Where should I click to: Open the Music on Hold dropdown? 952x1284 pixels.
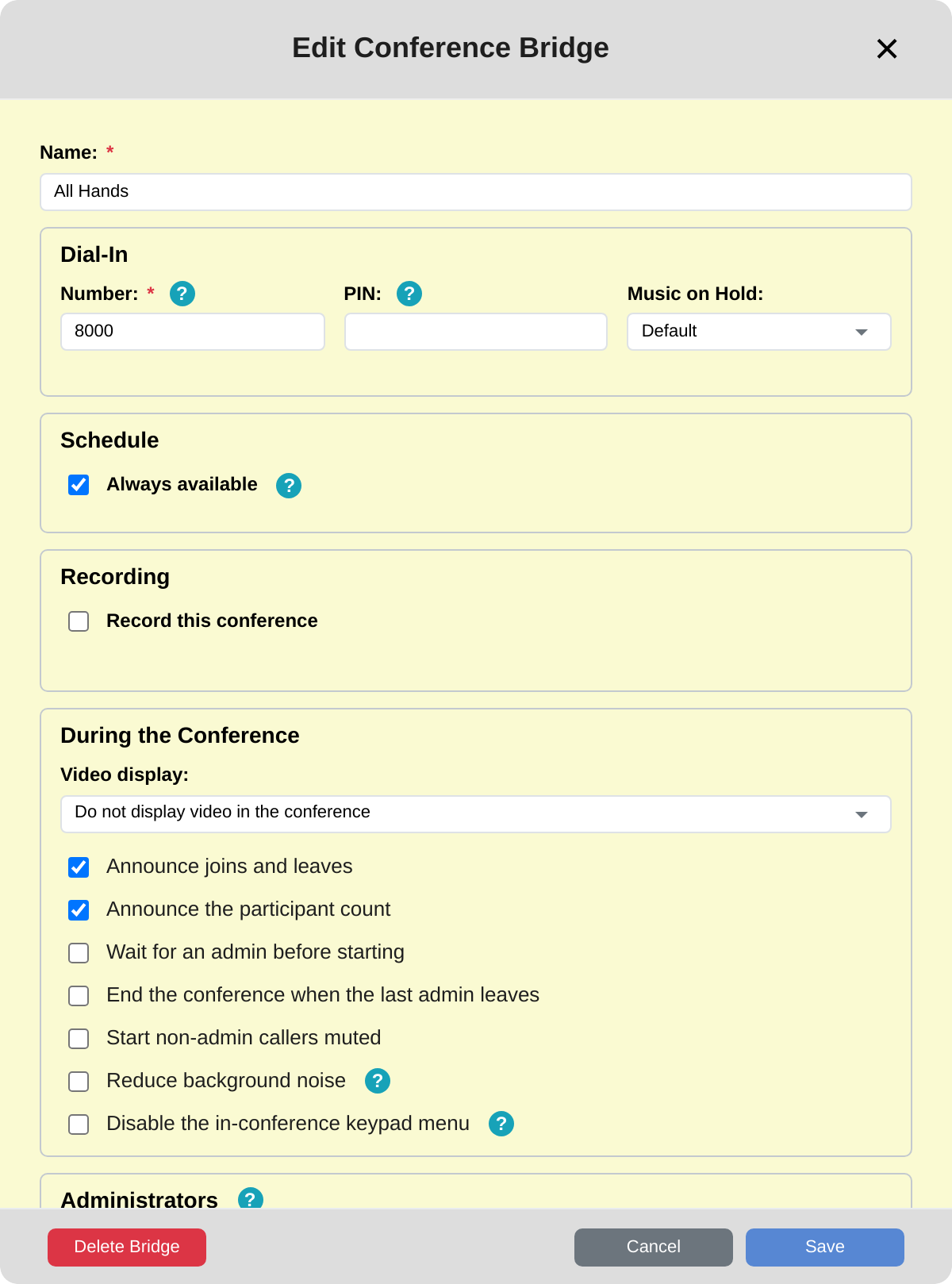click(759, 332)
